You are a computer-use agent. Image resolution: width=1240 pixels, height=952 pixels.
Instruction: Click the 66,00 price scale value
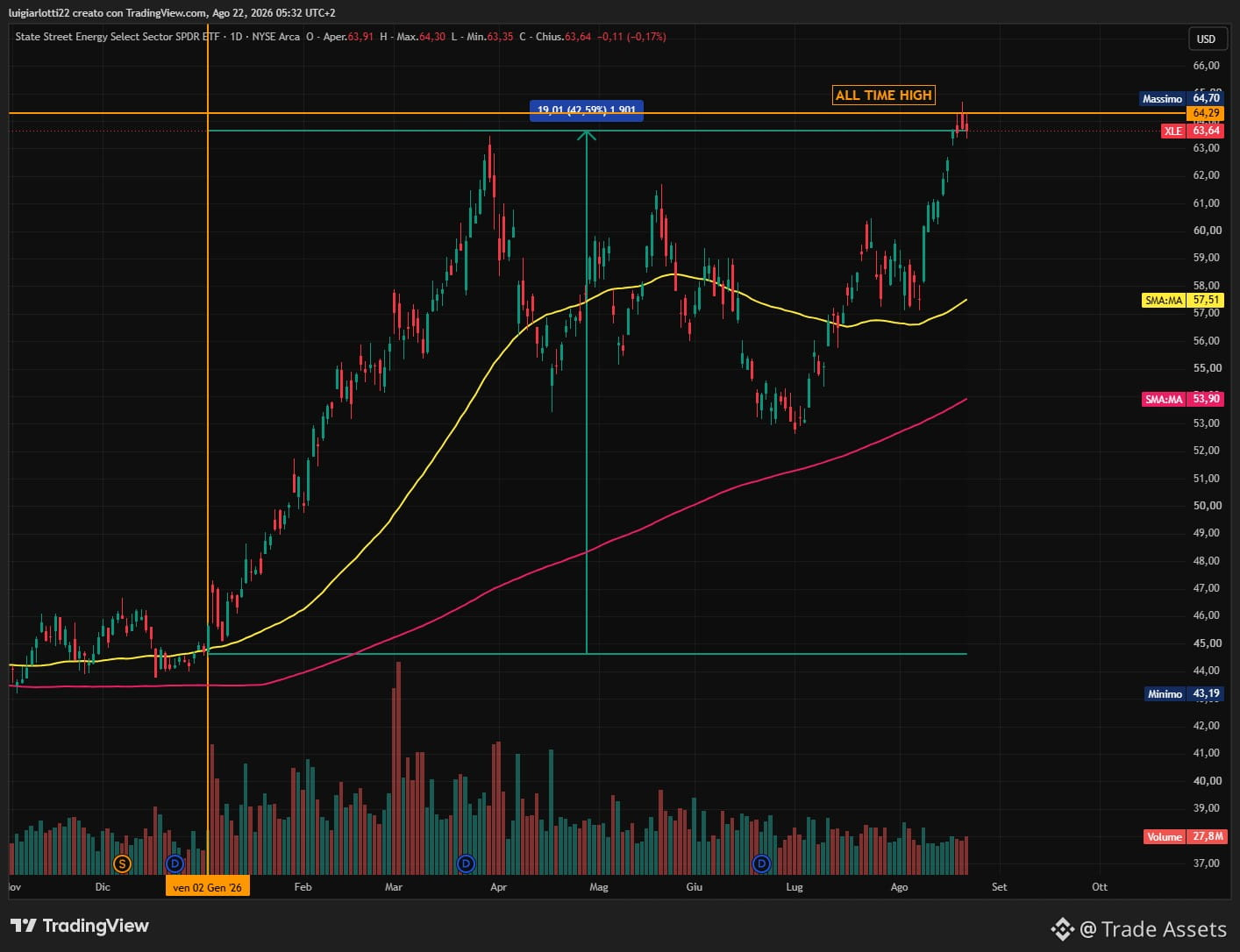point(1206,66)
